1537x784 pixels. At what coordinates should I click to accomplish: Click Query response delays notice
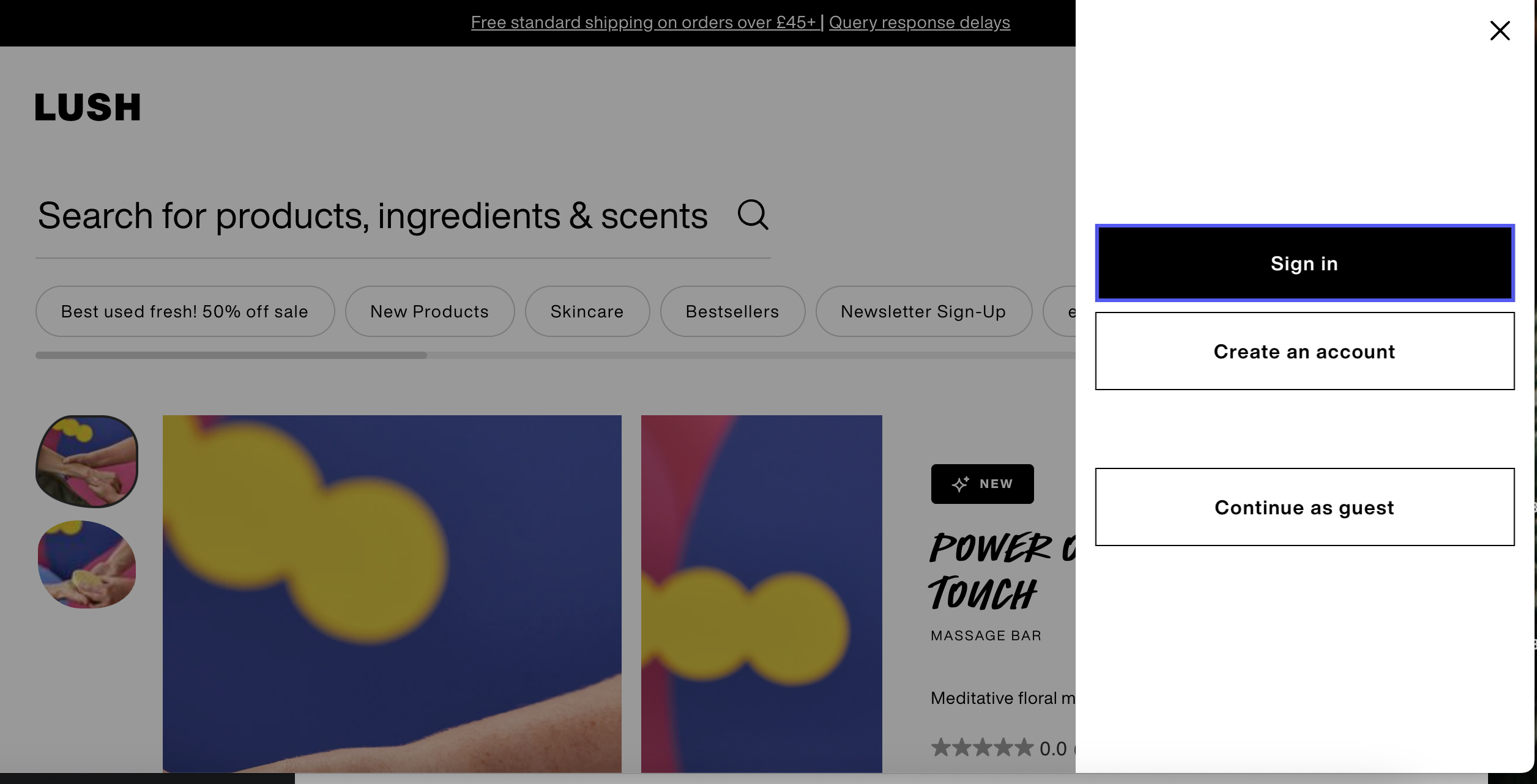pos(919,22)
